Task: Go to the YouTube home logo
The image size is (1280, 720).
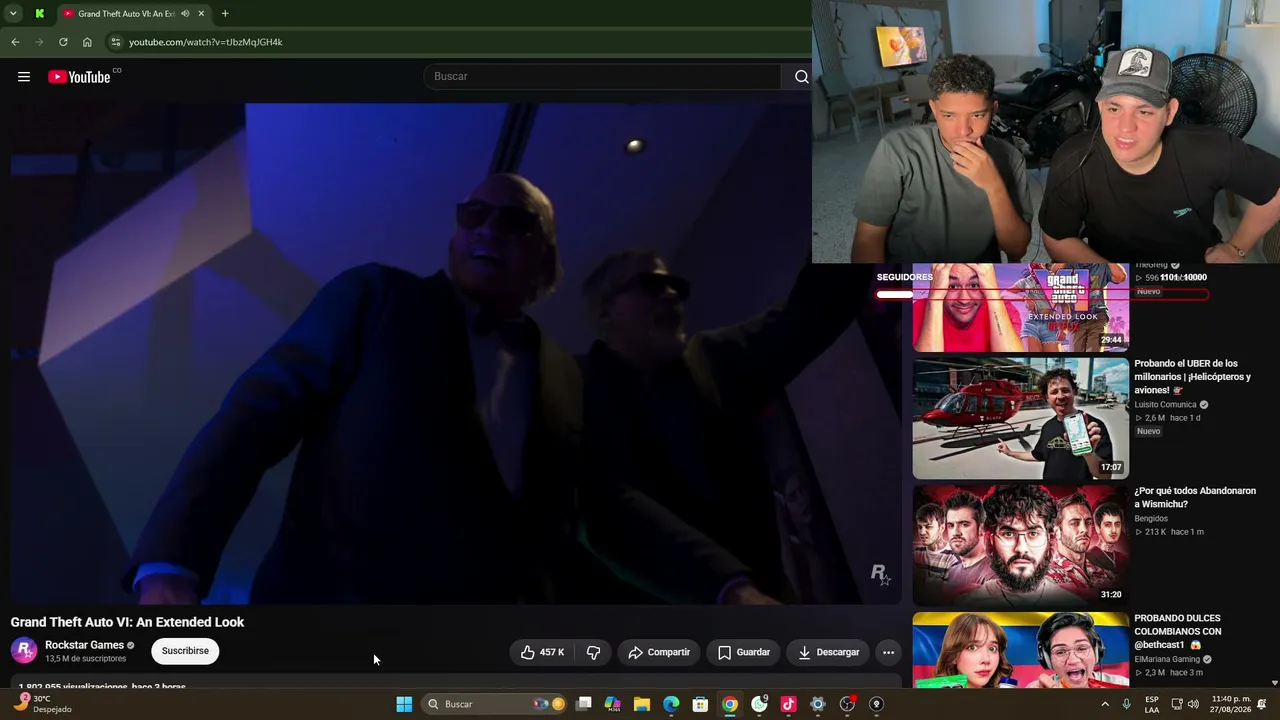Action: point(79,77)
